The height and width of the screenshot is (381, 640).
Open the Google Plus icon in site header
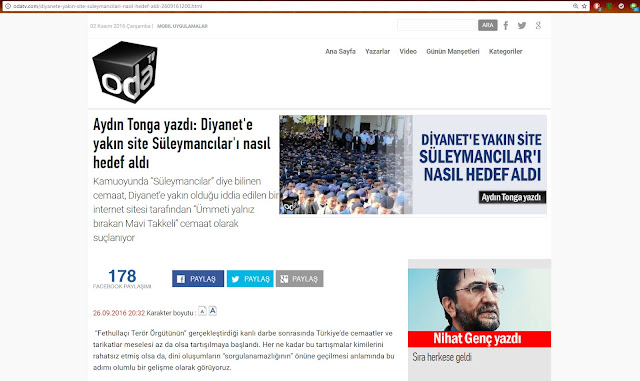click(x=538, y=26)
